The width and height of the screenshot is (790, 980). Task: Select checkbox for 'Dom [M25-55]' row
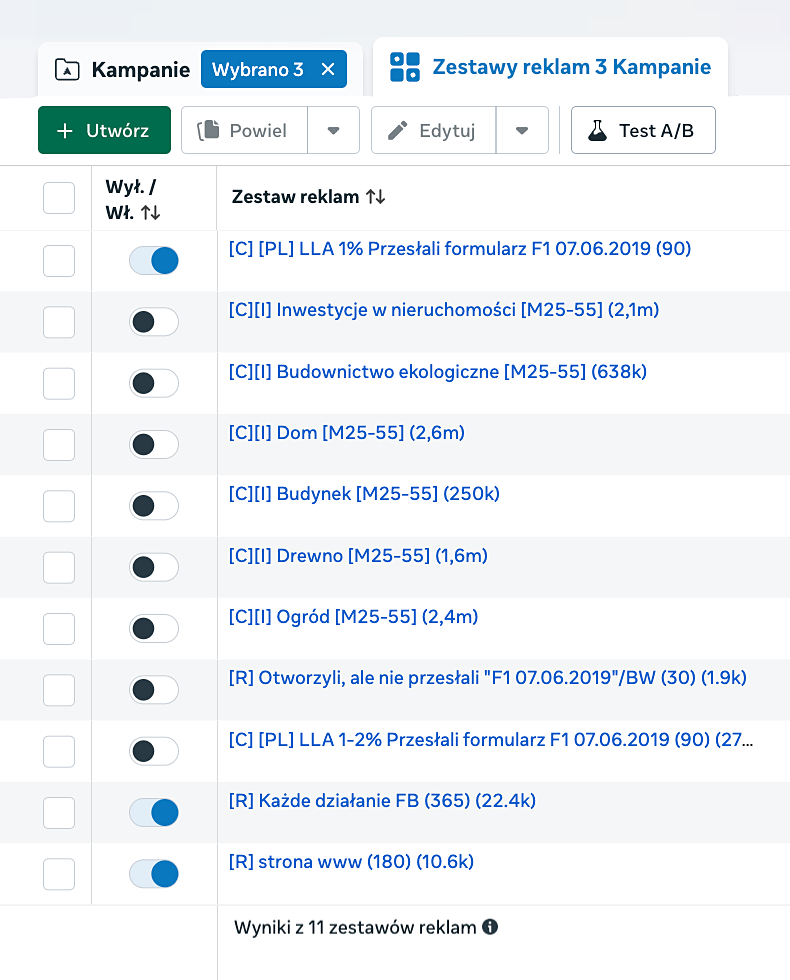click(x=59, y=445)
